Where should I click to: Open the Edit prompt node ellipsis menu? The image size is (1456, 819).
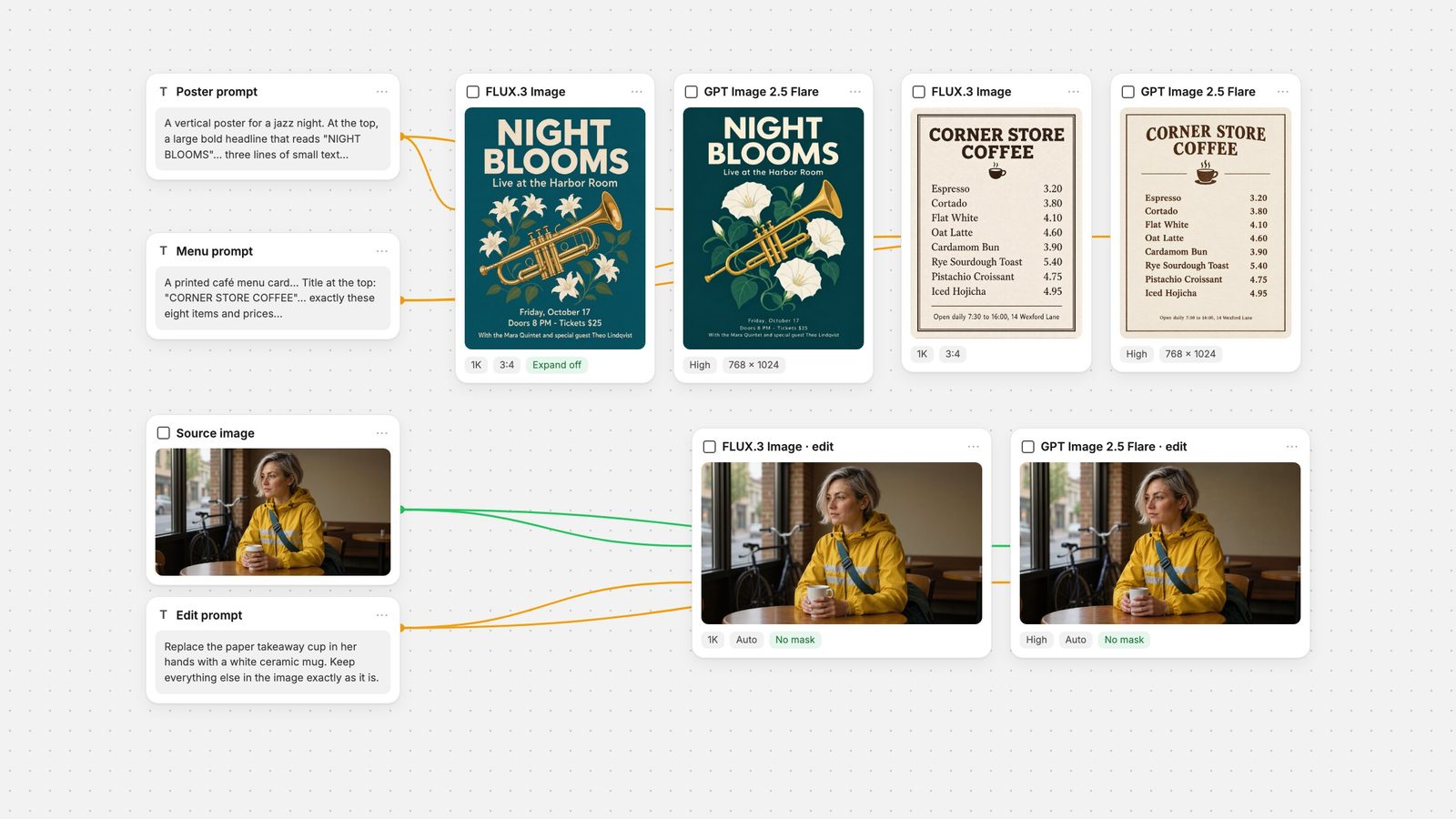[381, 615]
